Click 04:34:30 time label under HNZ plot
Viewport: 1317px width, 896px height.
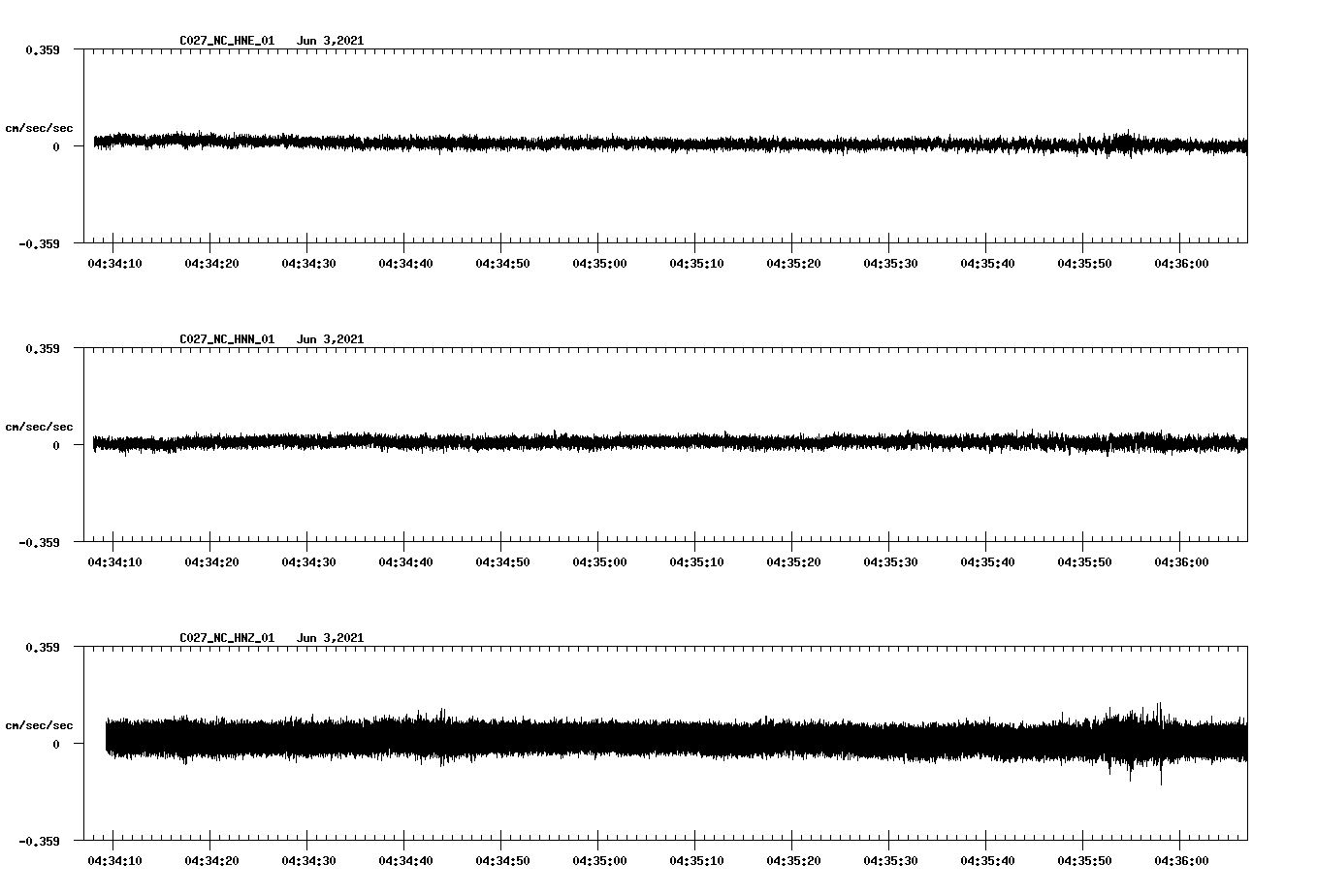pos(308,861)
